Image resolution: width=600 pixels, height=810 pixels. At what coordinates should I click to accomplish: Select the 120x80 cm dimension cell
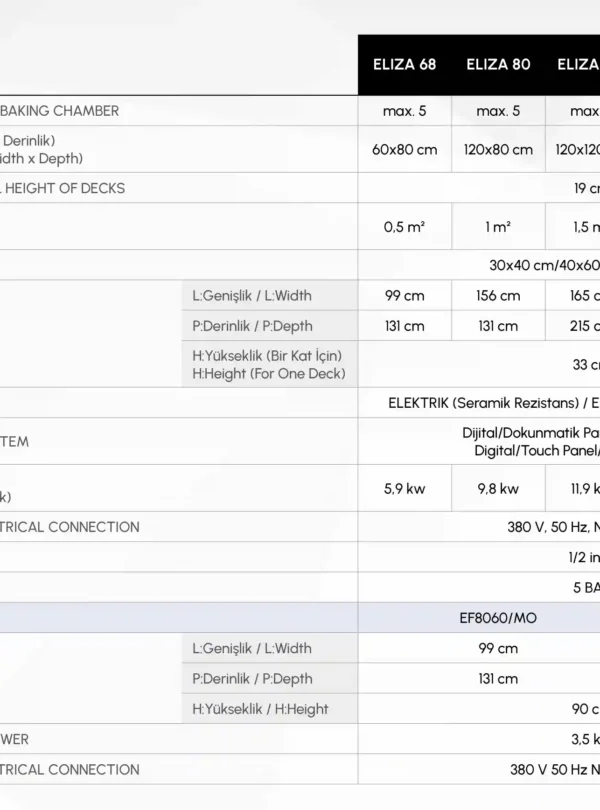click(x=498, y=149)
